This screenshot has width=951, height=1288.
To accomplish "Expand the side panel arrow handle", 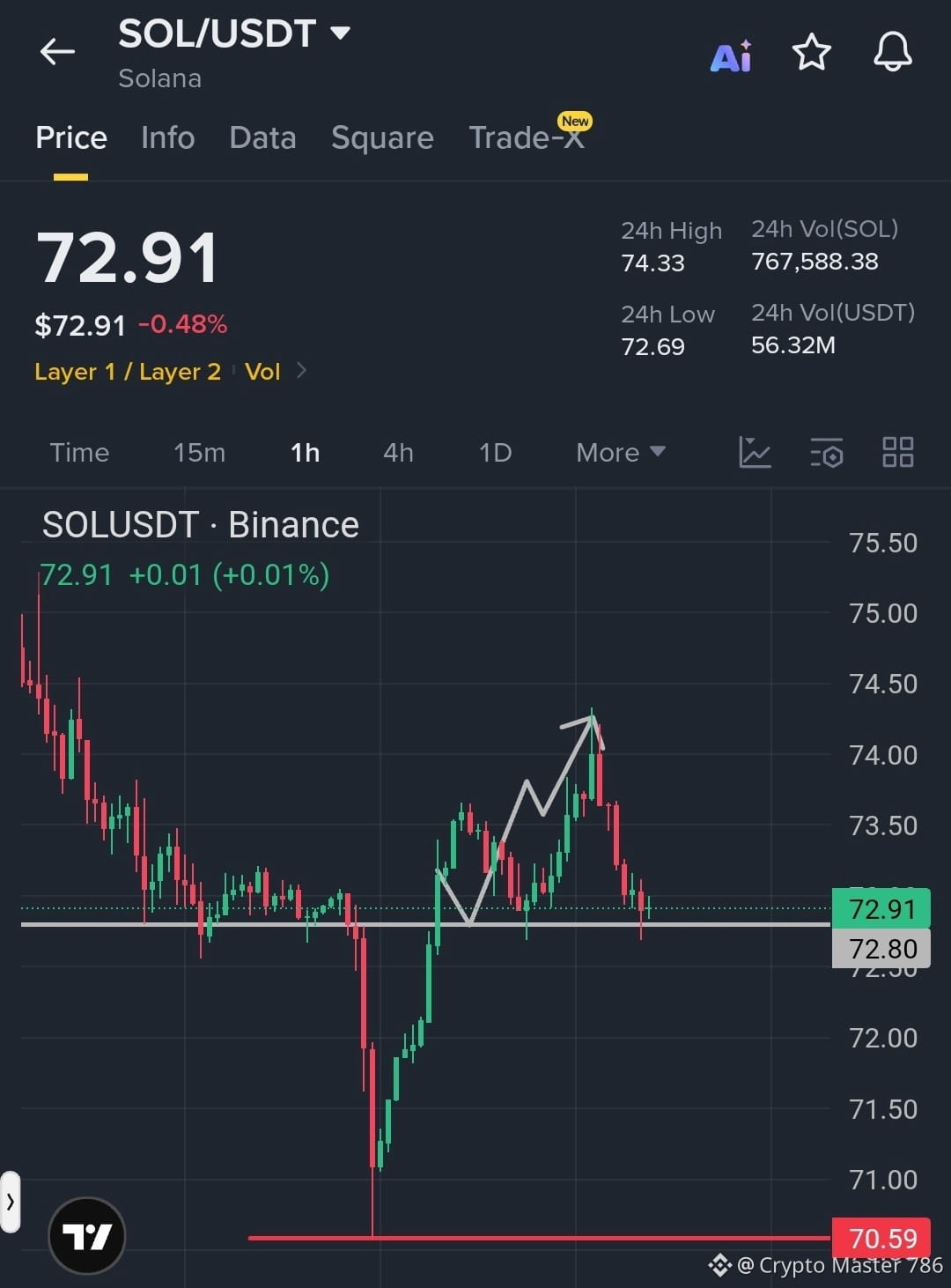I will point(10,1201).
